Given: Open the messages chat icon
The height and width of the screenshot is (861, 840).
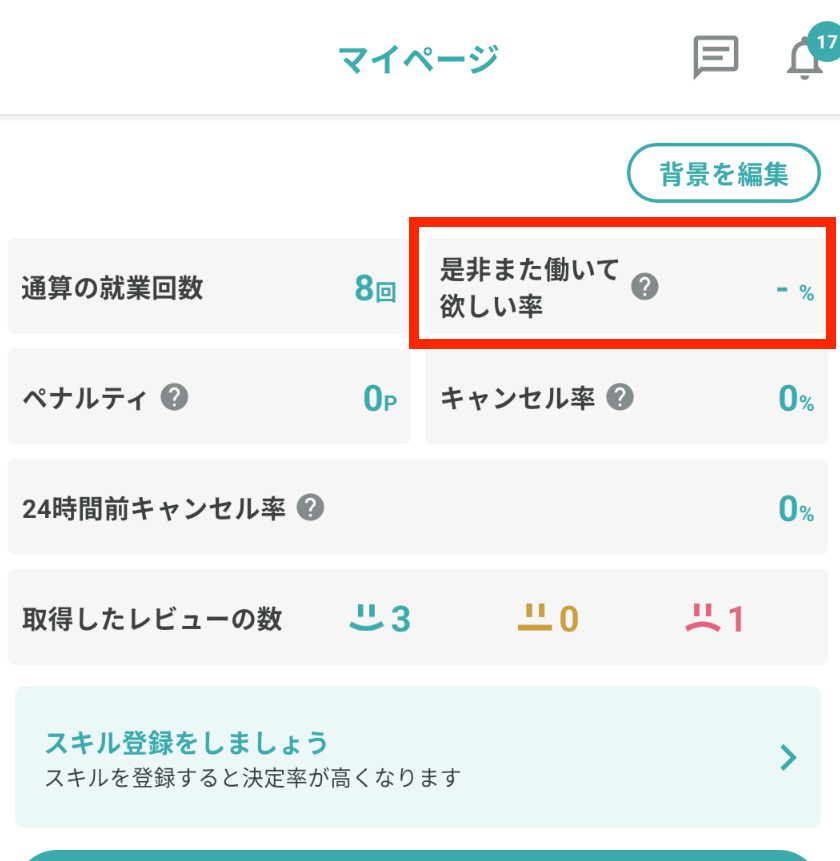Looking at the screenshot, I should pyautogui.click(x=715, y=58).
